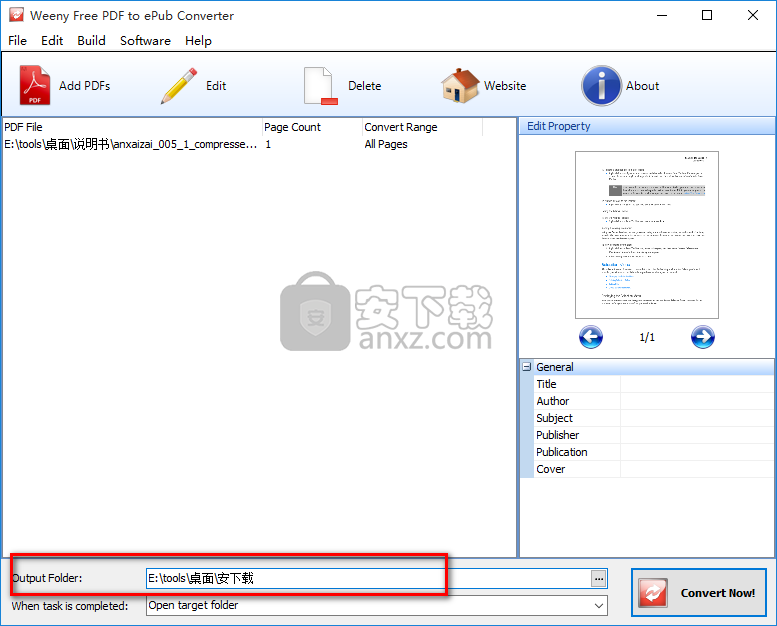This screenshot has height=626, width=777.
Task: Click the Delete toolbar label
Action: coord(365,86)
